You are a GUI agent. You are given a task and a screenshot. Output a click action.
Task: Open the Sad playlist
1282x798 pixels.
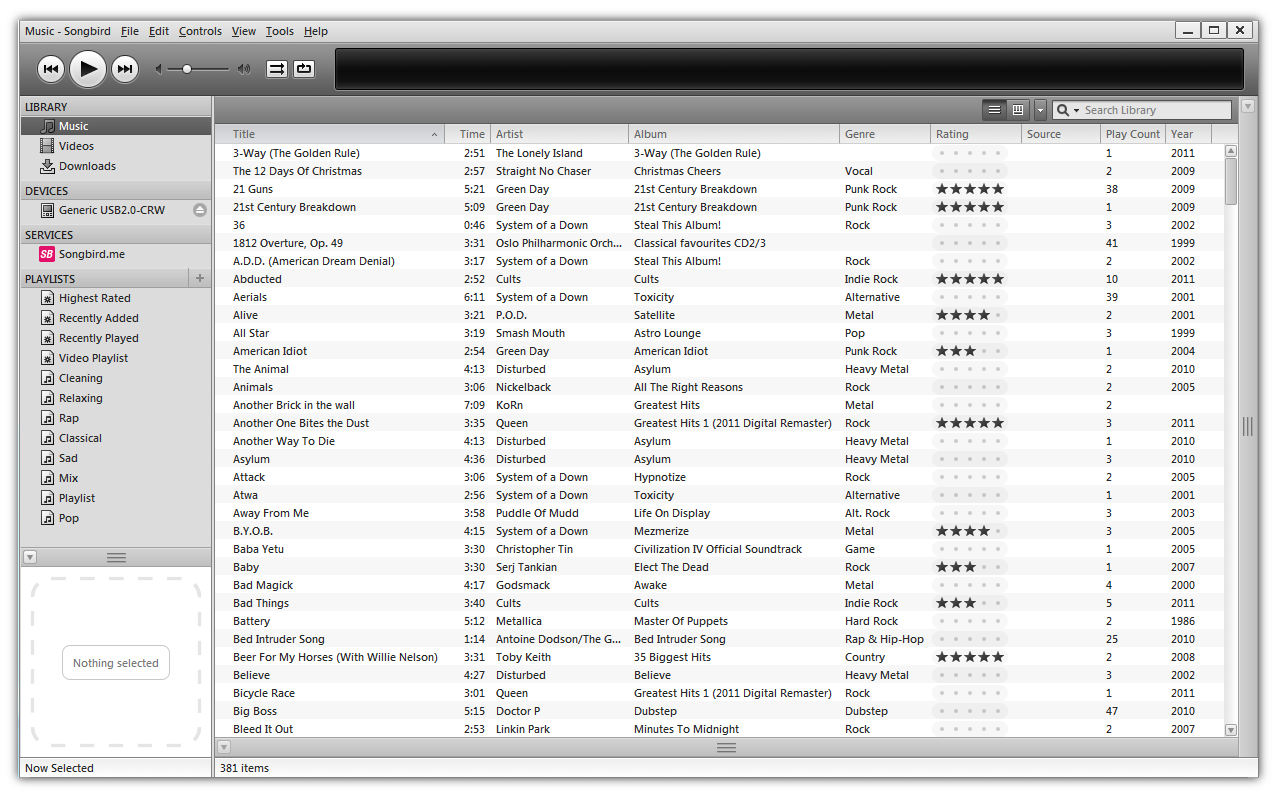pyautogui.click(x=116, y=458)
